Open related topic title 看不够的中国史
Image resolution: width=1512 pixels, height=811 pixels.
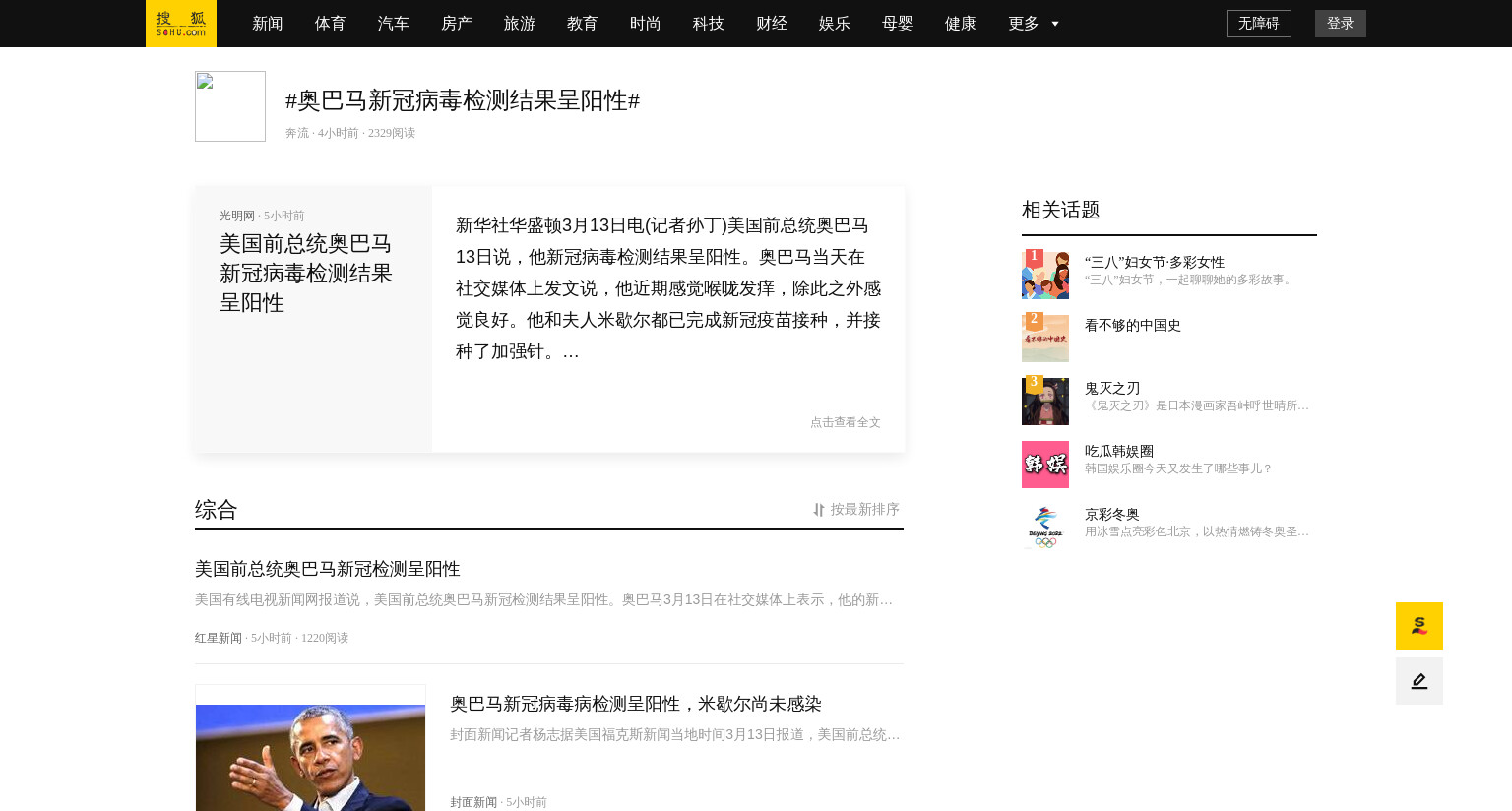pyautogui.click(x=1133, y=325)
